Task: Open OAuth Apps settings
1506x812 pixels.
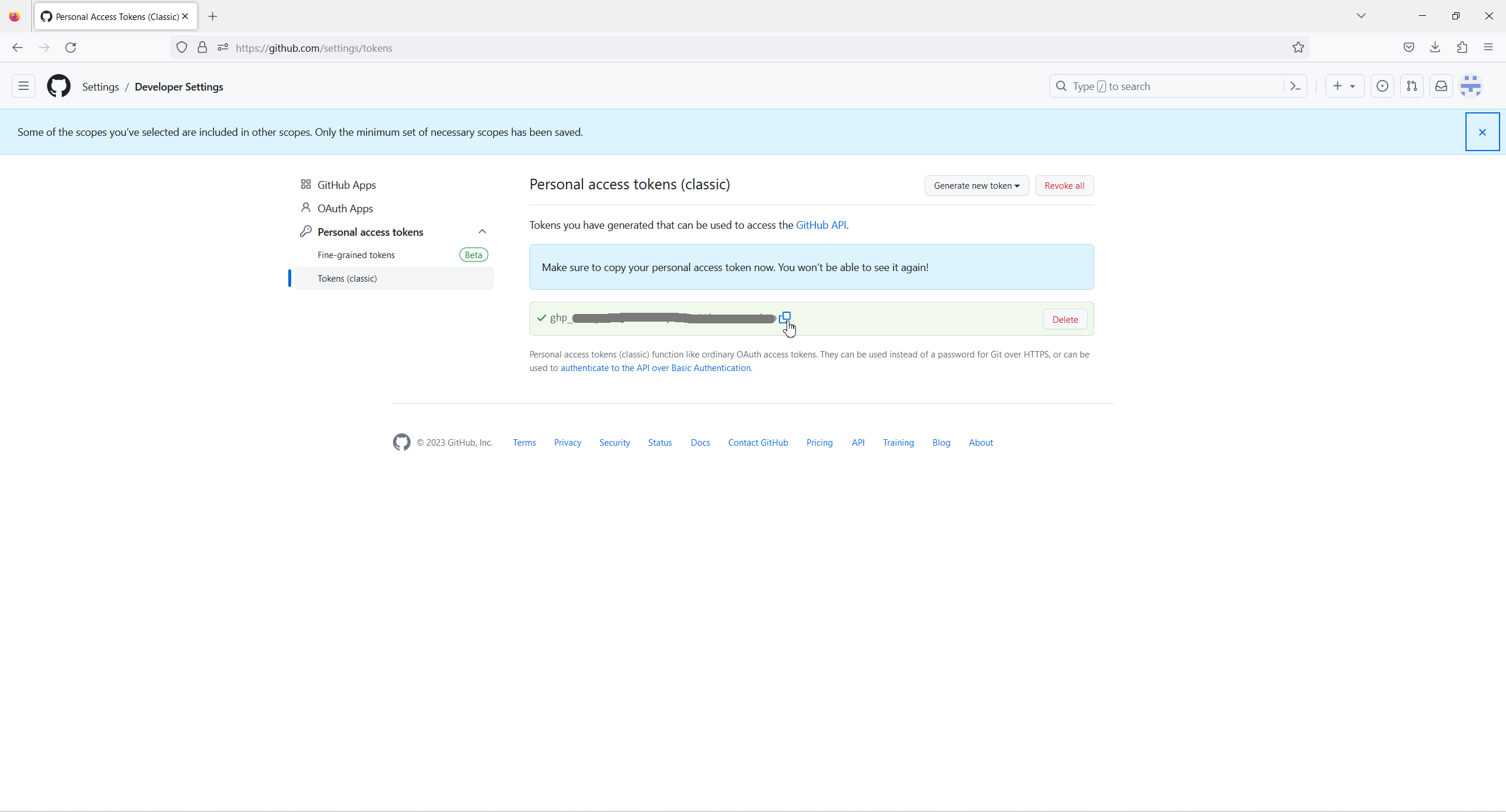Action: (345, 209)
